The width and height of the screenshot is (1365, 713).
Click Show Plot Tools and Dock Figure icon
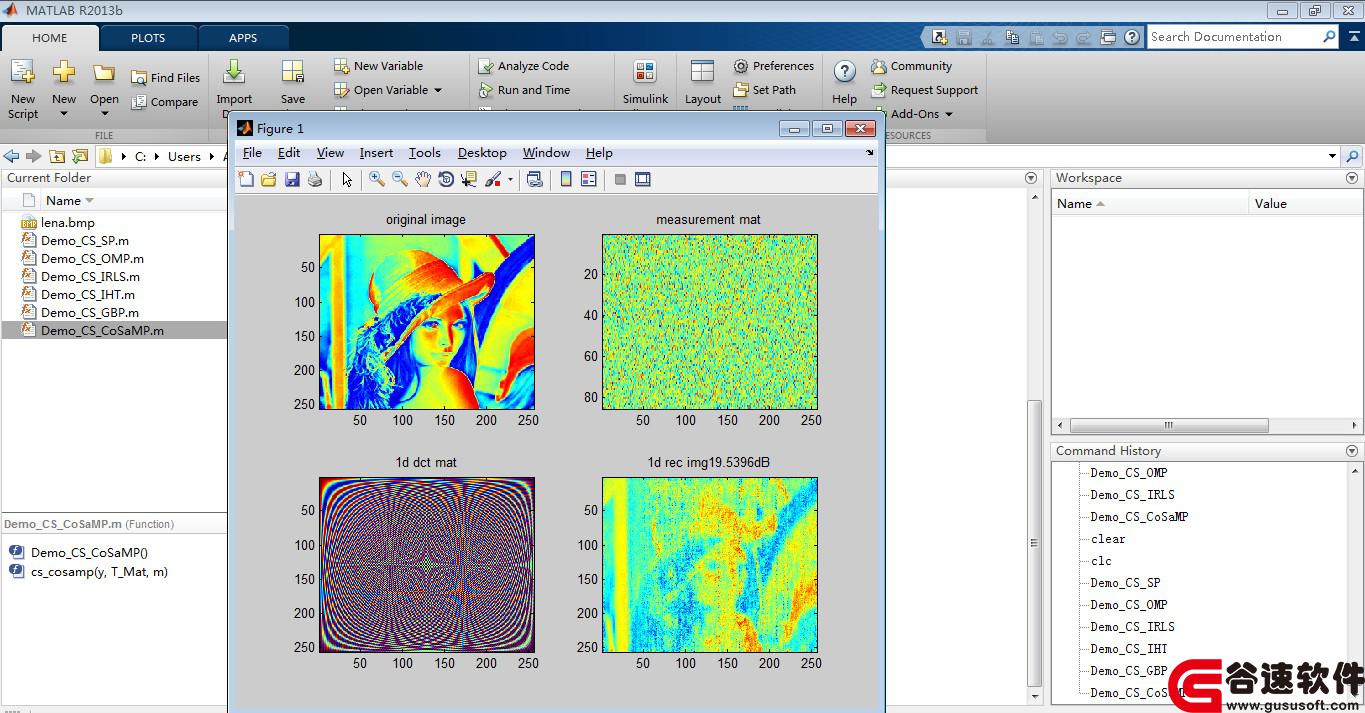pyautogui.click(x=643, y=179)
